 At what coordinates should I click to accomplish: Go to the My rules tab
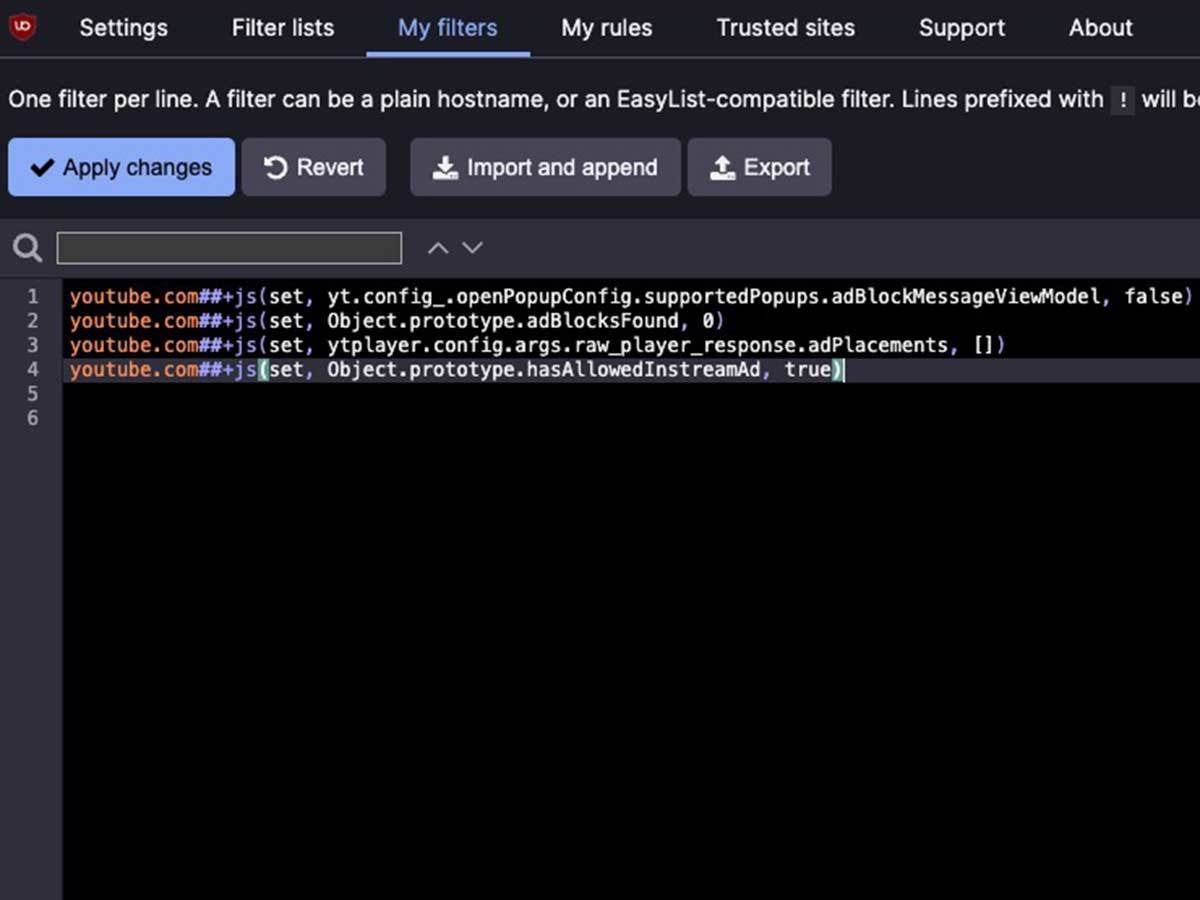click(x=606, y=28)
